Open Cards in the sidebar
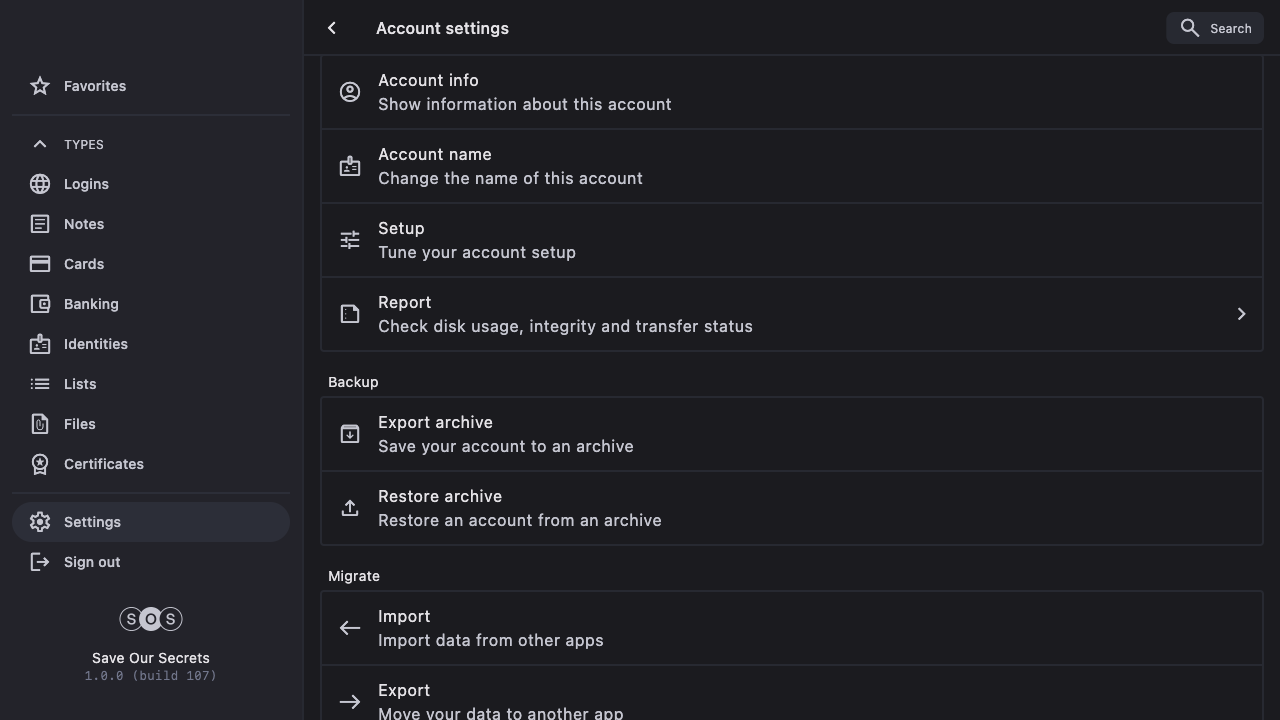The height and width of the screenshot is (720, 1280). tap(83, 264)
